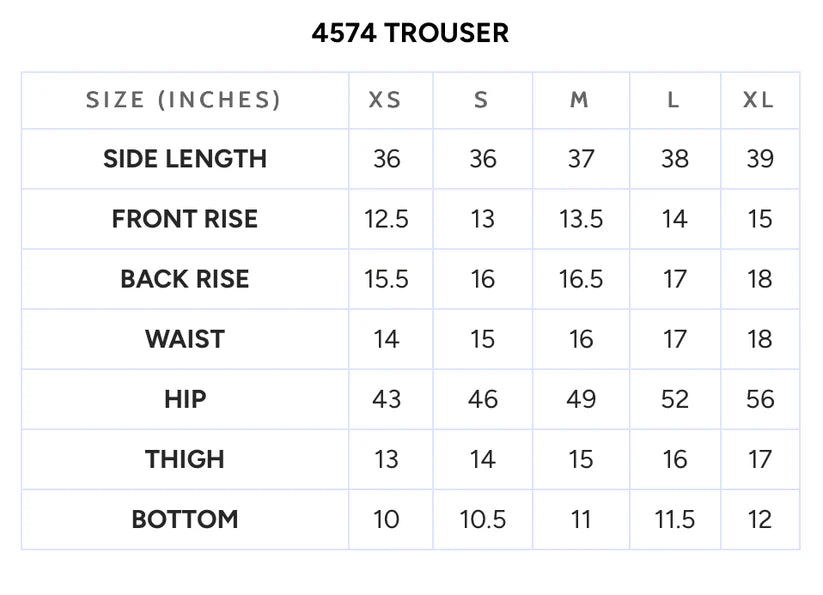The image size is (823, 595).
Task: Select the SIZE (INCHES) header cell
Action: tap(184, 100)
